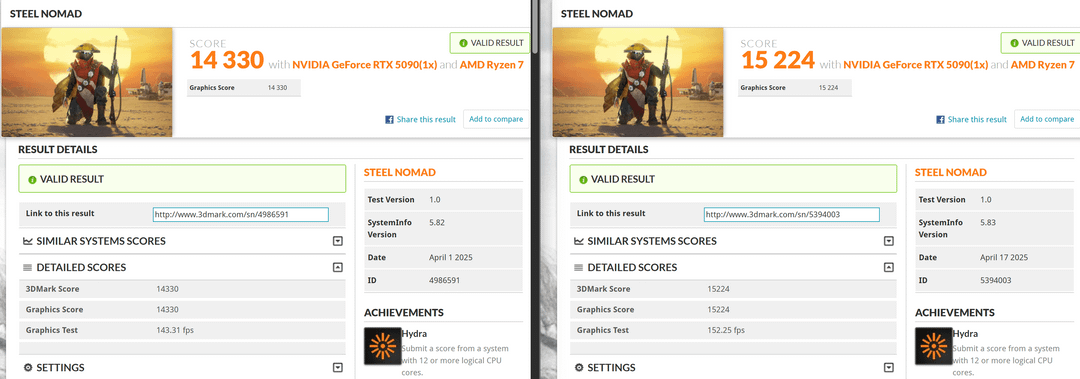Add the 15 224 result to compare
Screen dimensions: 1080x379
[x=1046, y=119]
